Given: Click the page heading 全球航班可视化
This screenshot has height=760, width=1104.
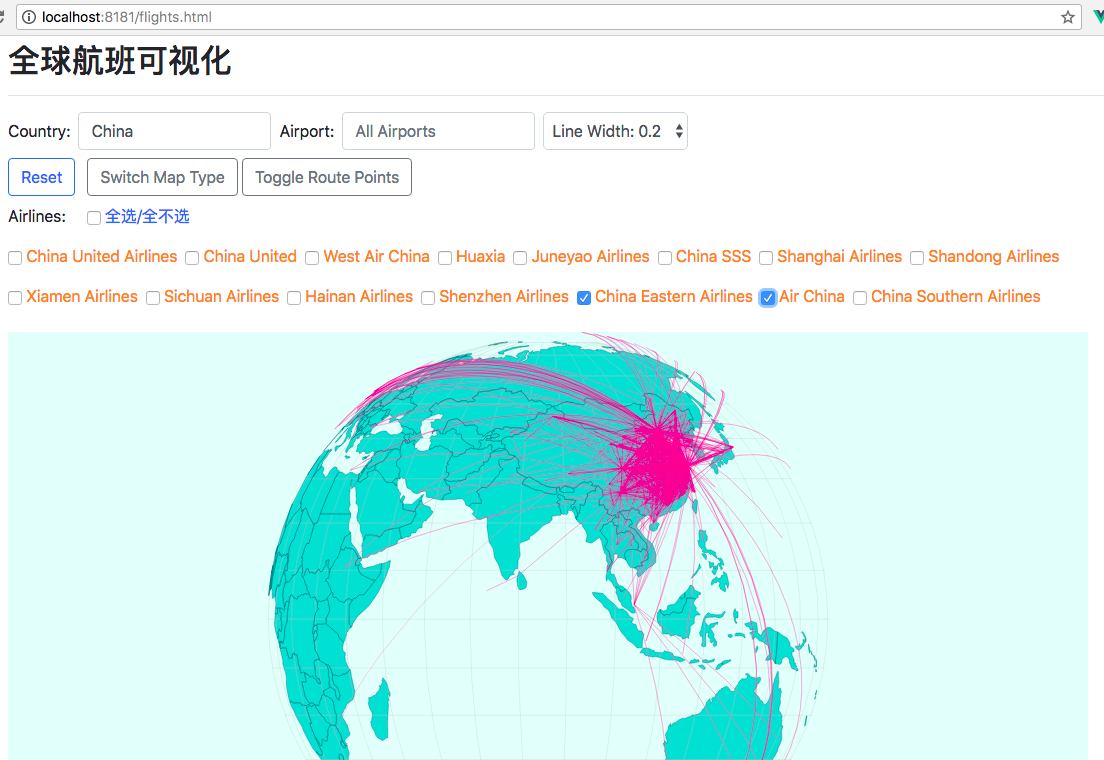Looking at the screenshot, I should click(120, 61).
